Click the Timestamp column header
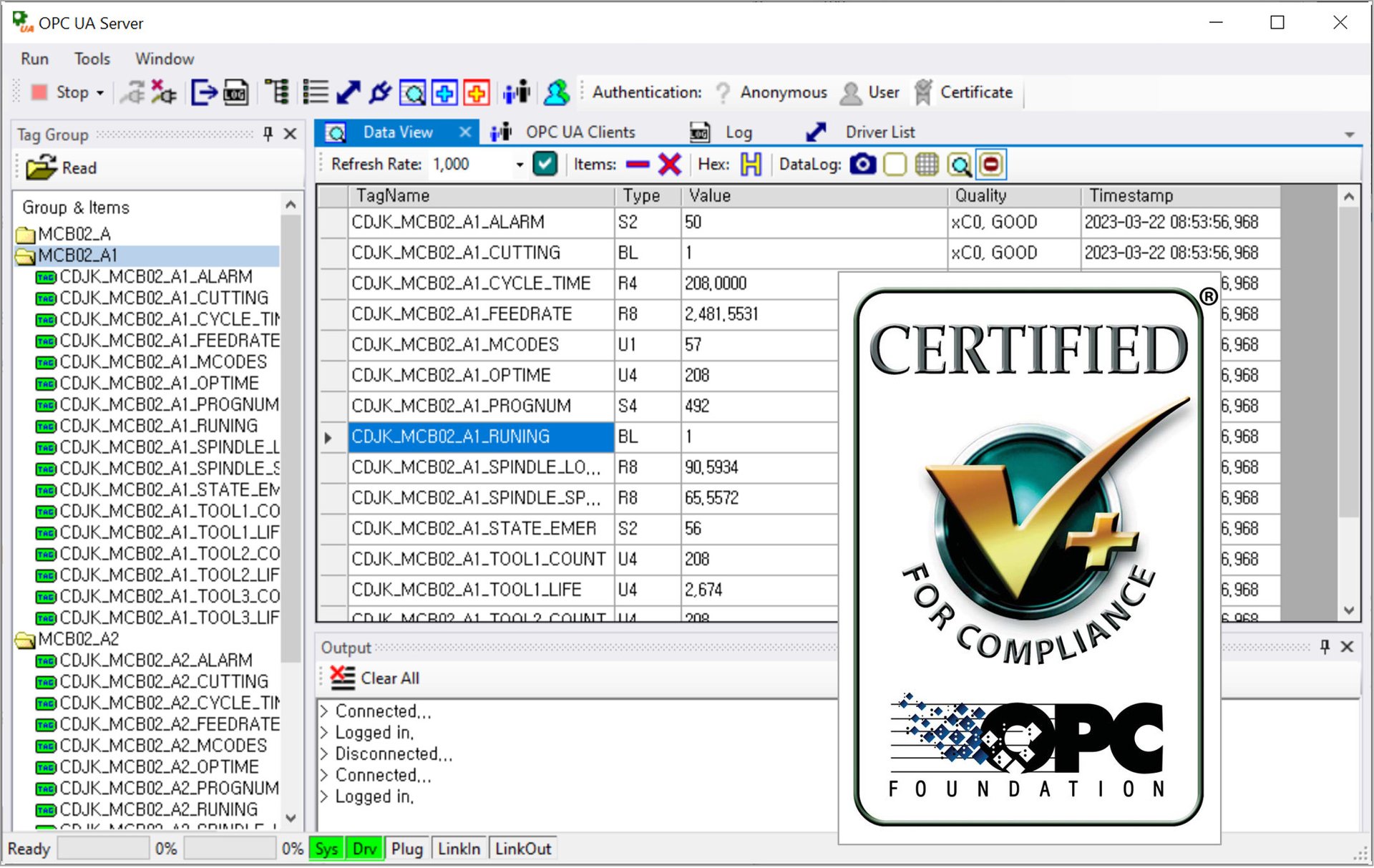1374x868 pixels. (x=1180, y=196)
